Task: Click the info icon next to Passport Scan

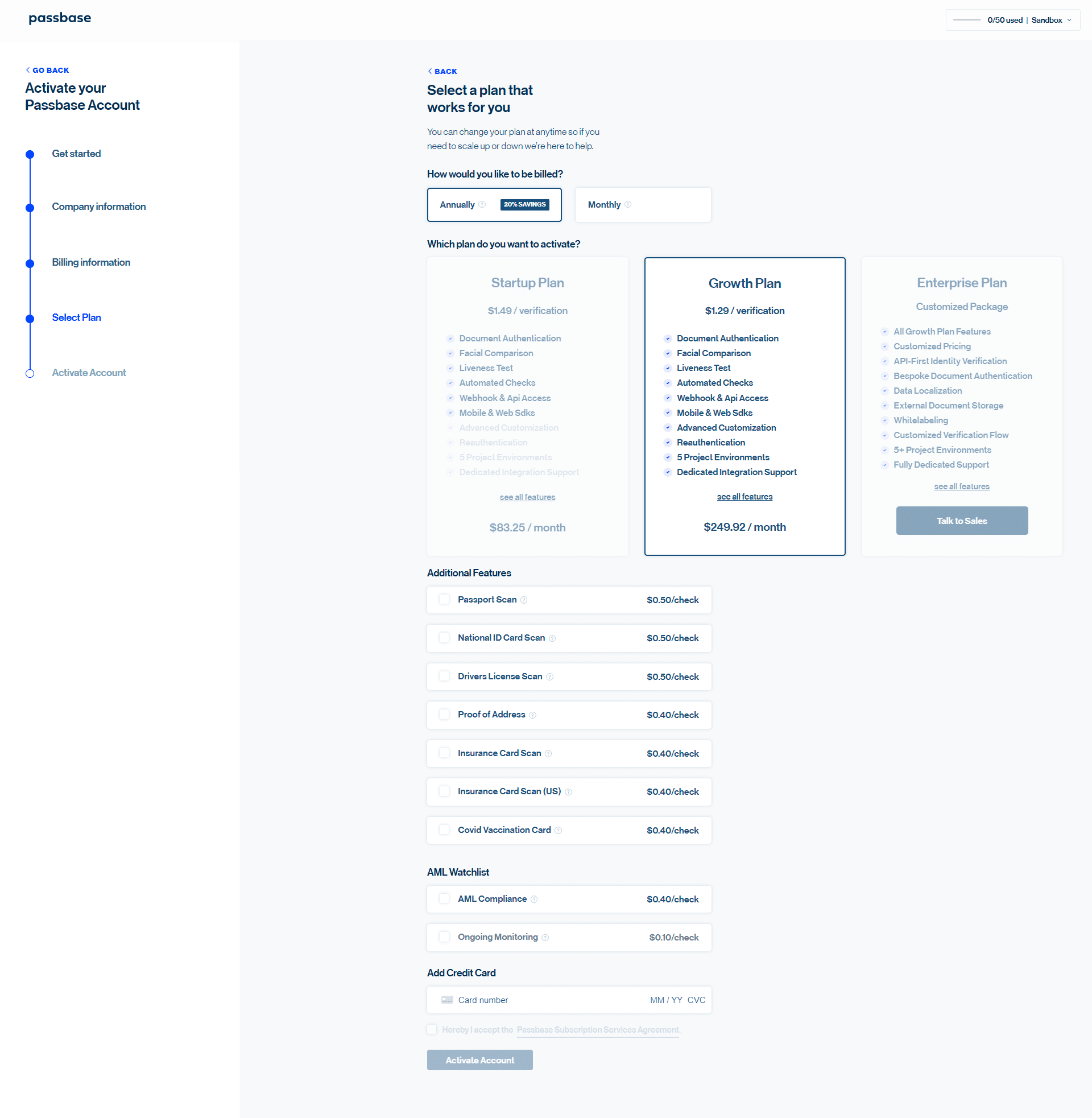Action: 524,600
